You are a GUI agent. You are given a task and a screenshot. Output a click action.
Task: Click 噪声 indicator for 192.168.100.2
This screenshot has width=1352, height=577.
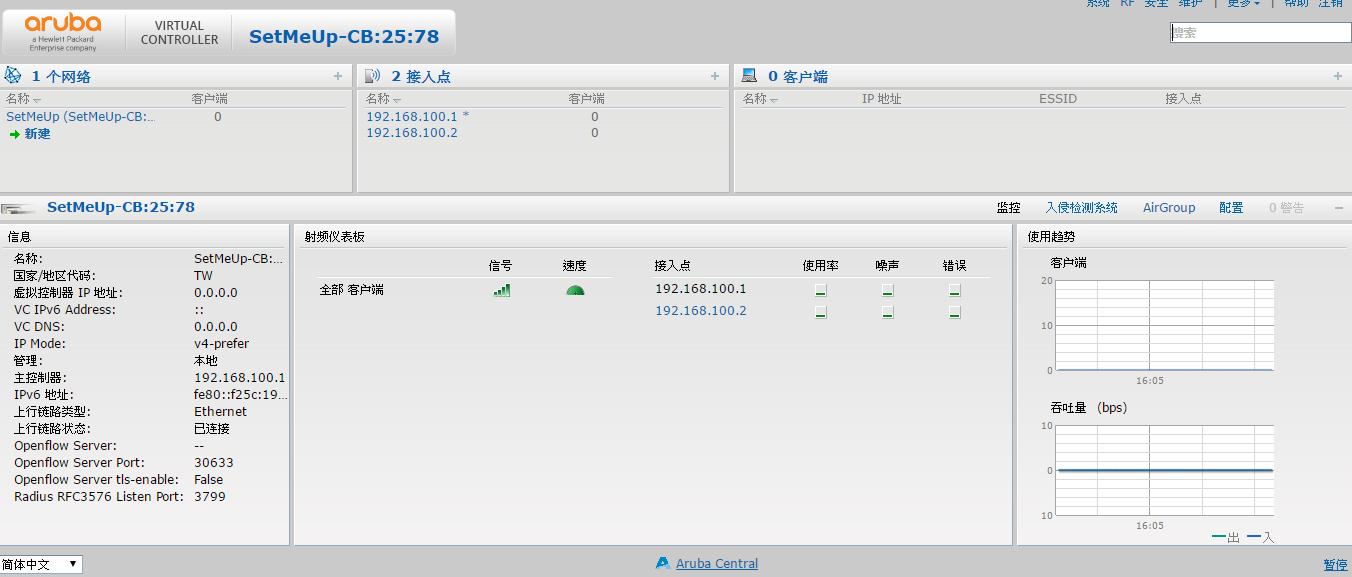click(x=887, y=312)
